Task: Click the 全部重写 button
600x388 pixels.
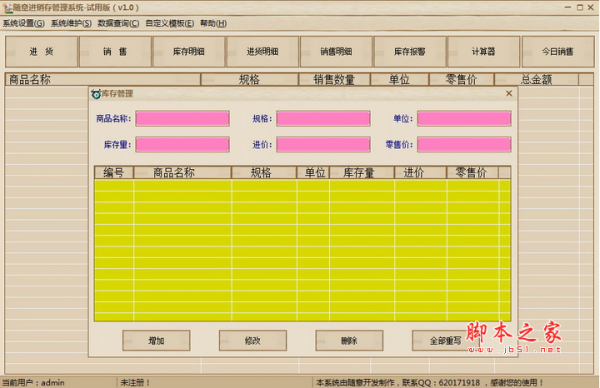Action: 445,341
